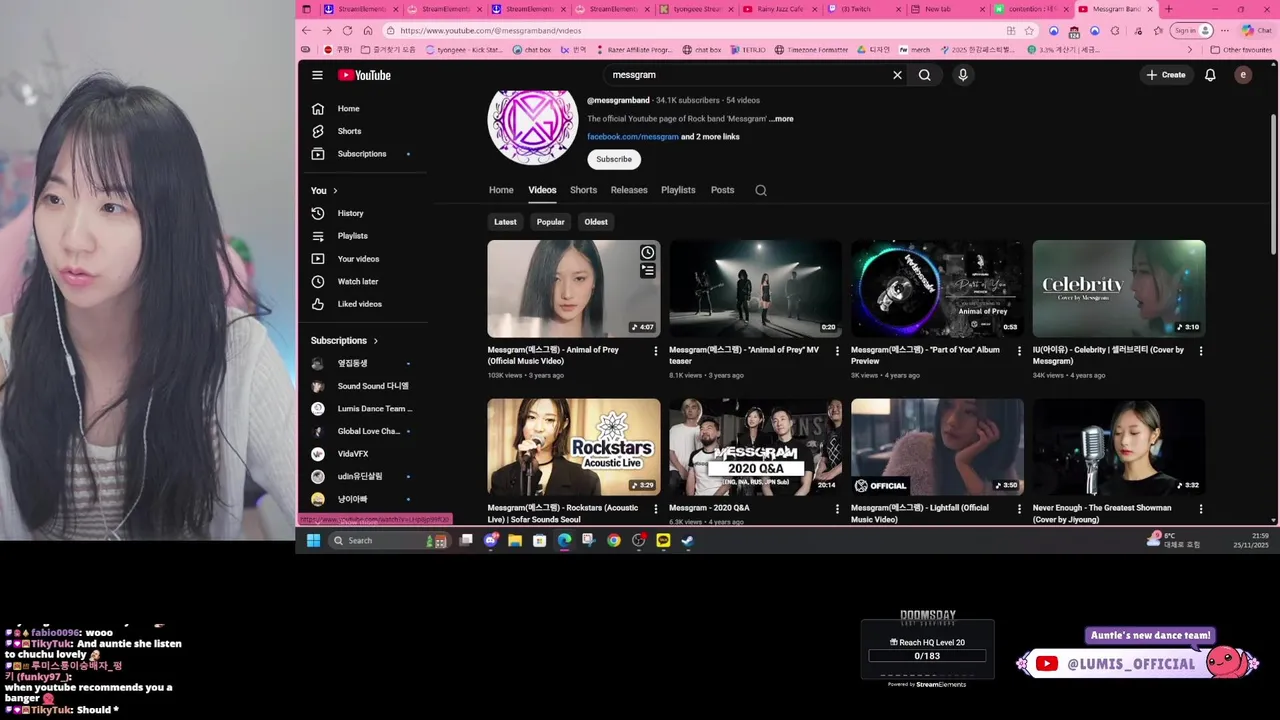The image size is (1280, 720).
Task: Open the channel Playlists tab
Action: pos(678,190)
